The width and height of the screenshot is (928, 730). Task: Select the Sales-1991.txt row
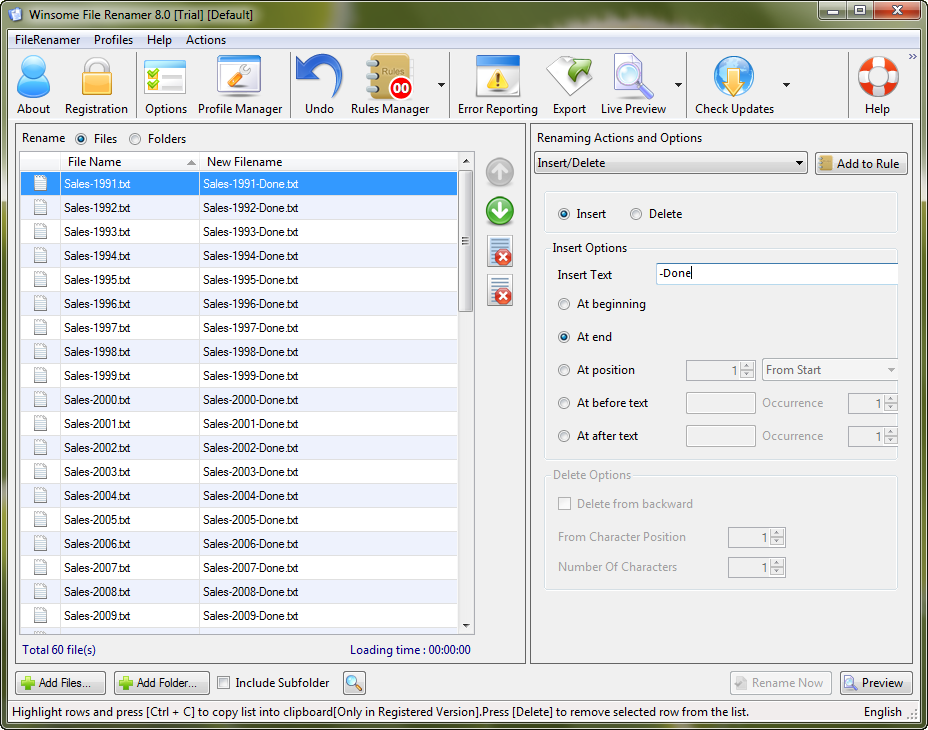[x=239, y=184]
